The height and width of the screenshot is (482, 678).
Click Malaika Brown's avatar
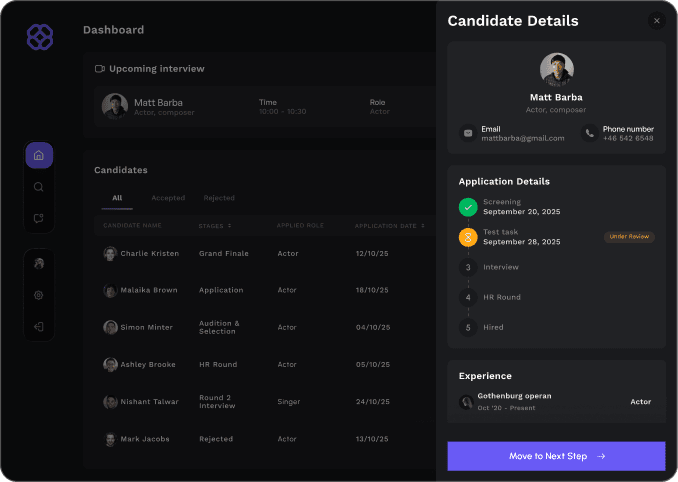click(x=110, y=290)
